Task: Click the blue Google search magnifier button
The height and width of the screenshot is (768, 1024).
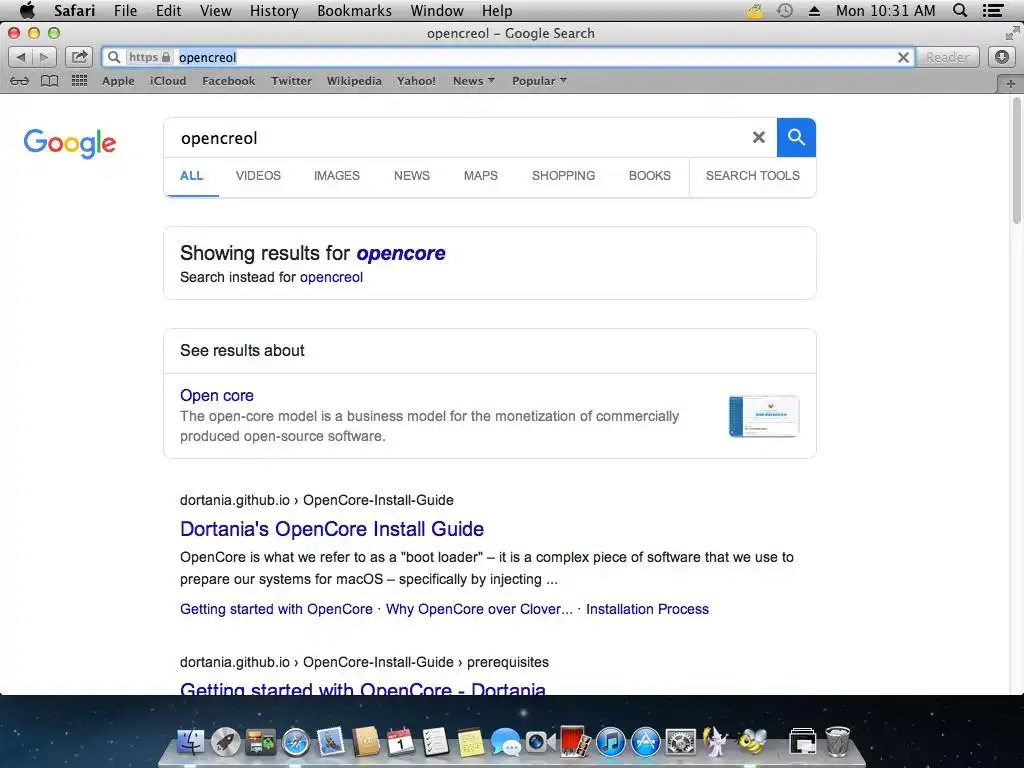Action: pyautogui.click(x=796, y=137)
